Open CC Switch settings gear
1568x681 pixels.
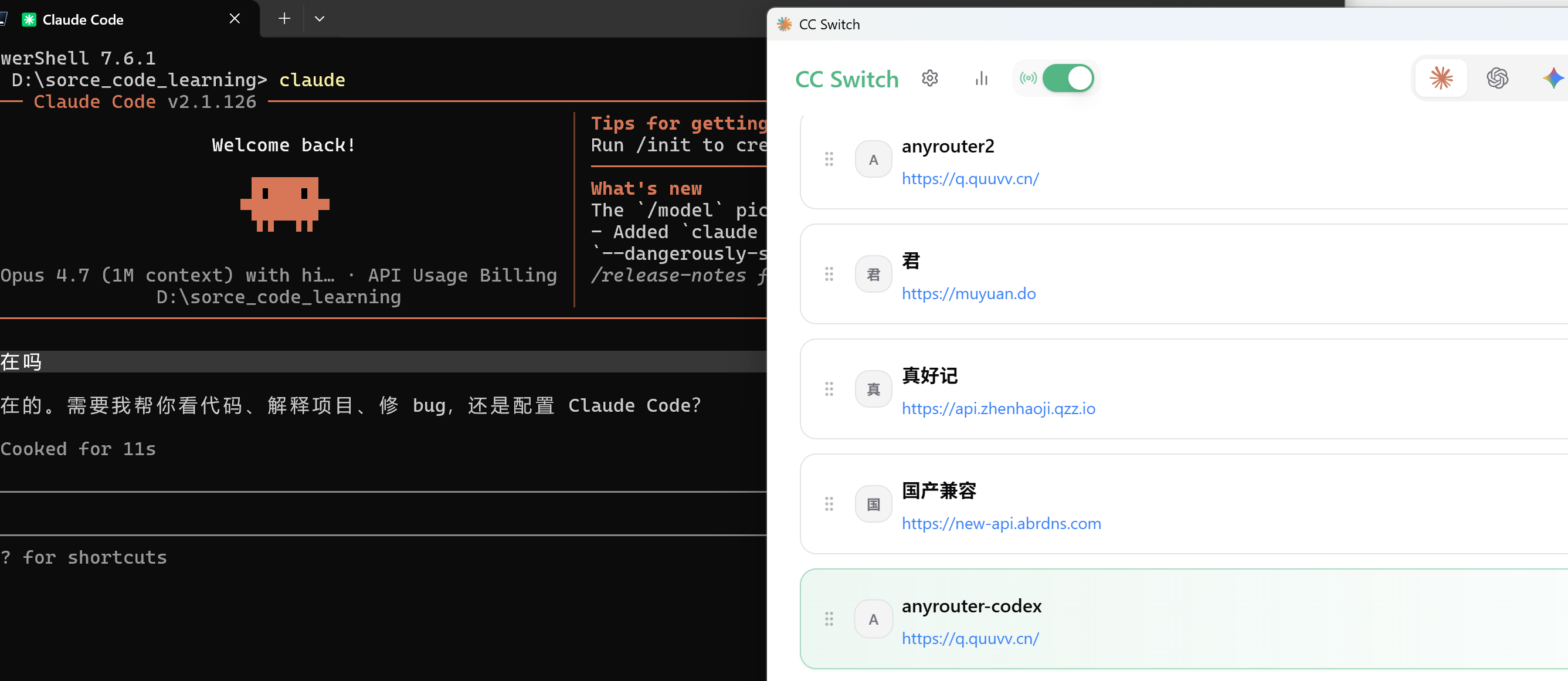929,79
